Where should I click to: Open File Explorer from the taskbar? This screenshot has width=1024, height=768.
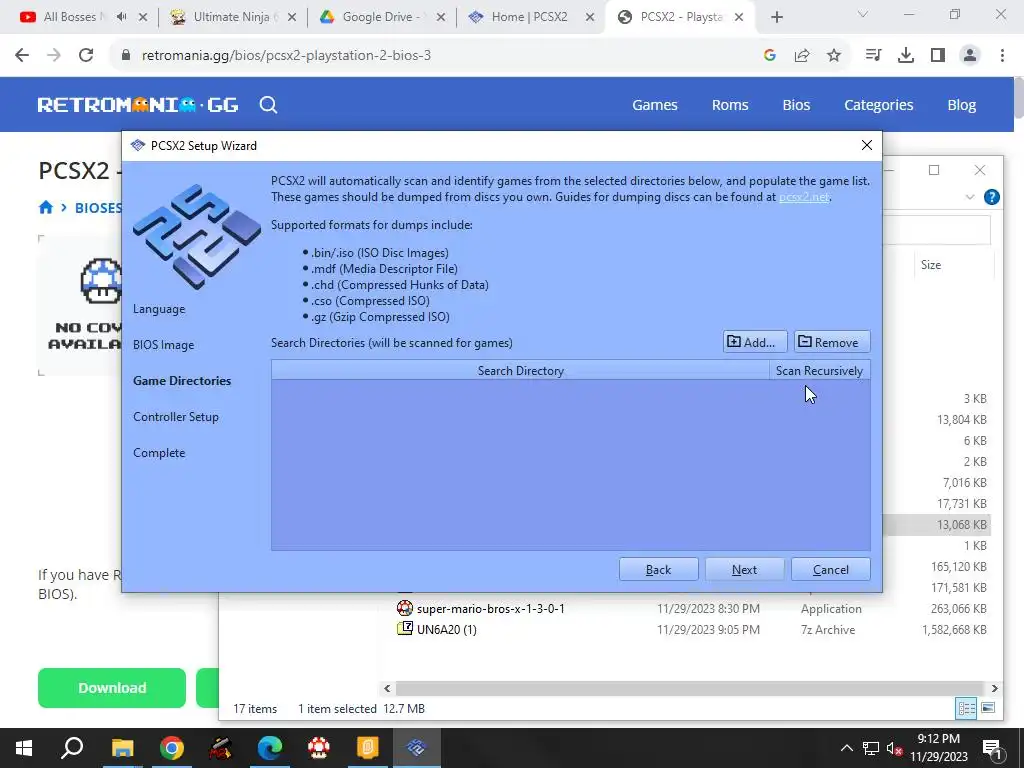click(x=122, y=748)
